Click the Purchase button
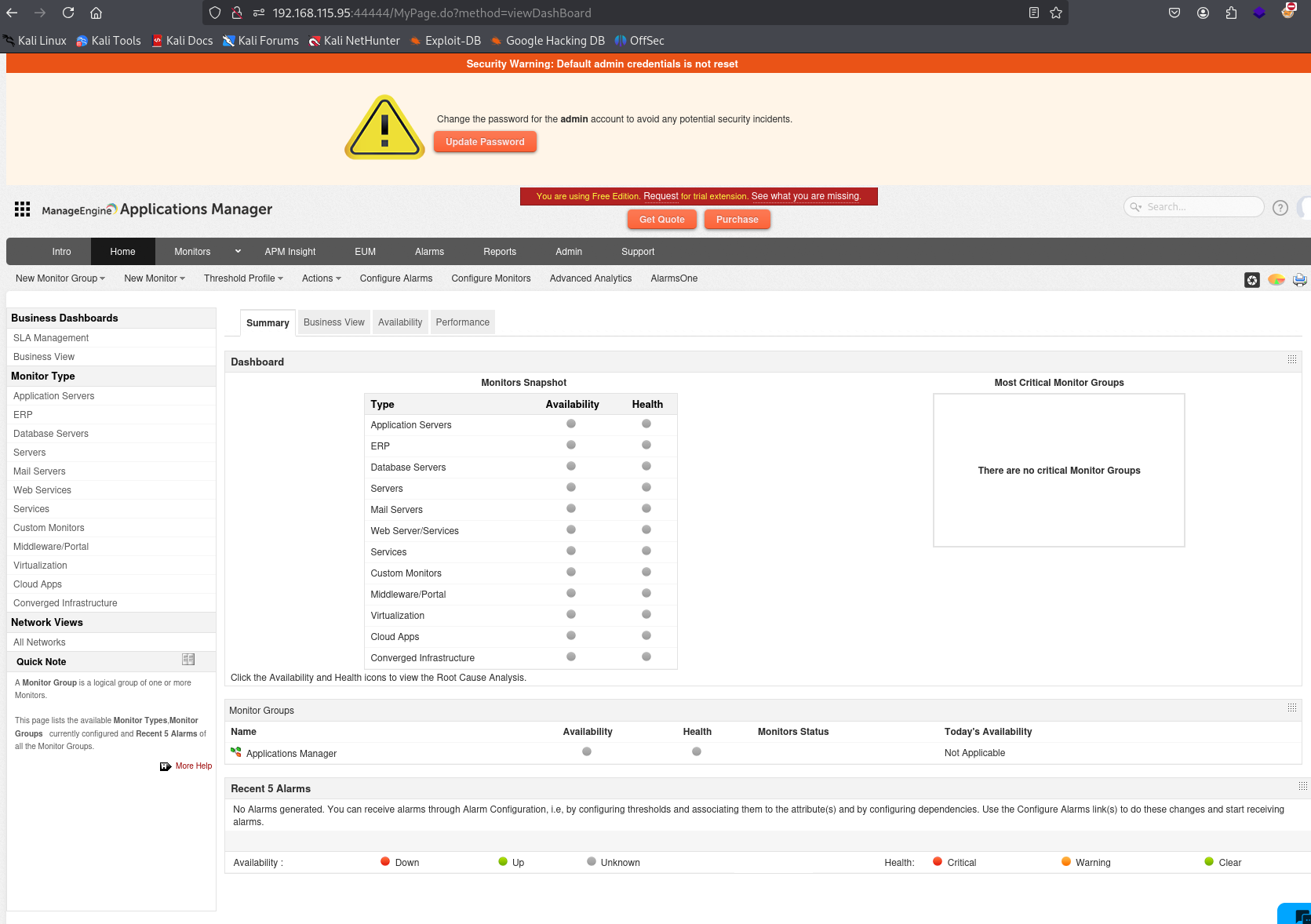Image resolution: width=1311 pixels, height=924 pixels. [x=737, y=220]
